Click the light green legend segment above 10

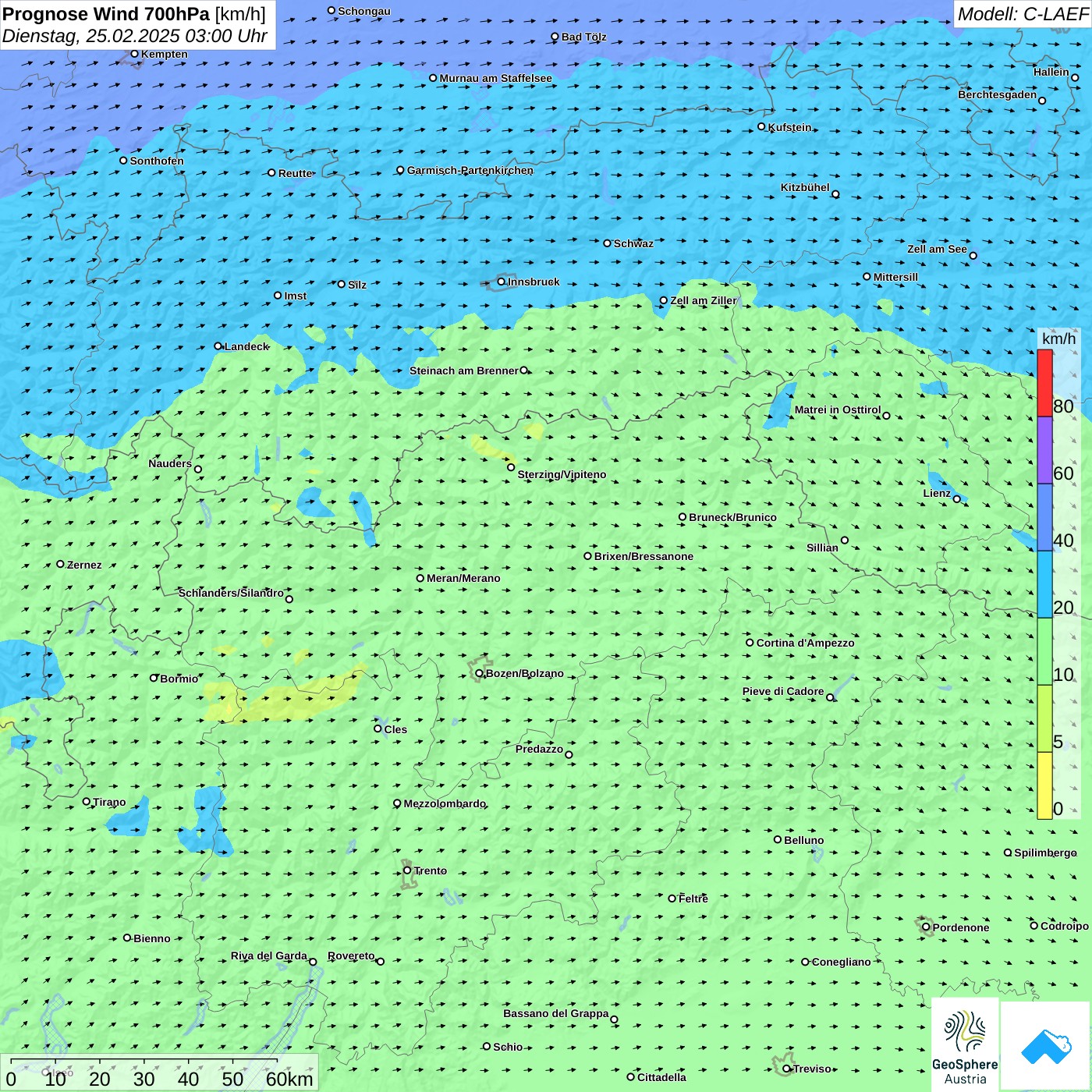(1044, 651)
